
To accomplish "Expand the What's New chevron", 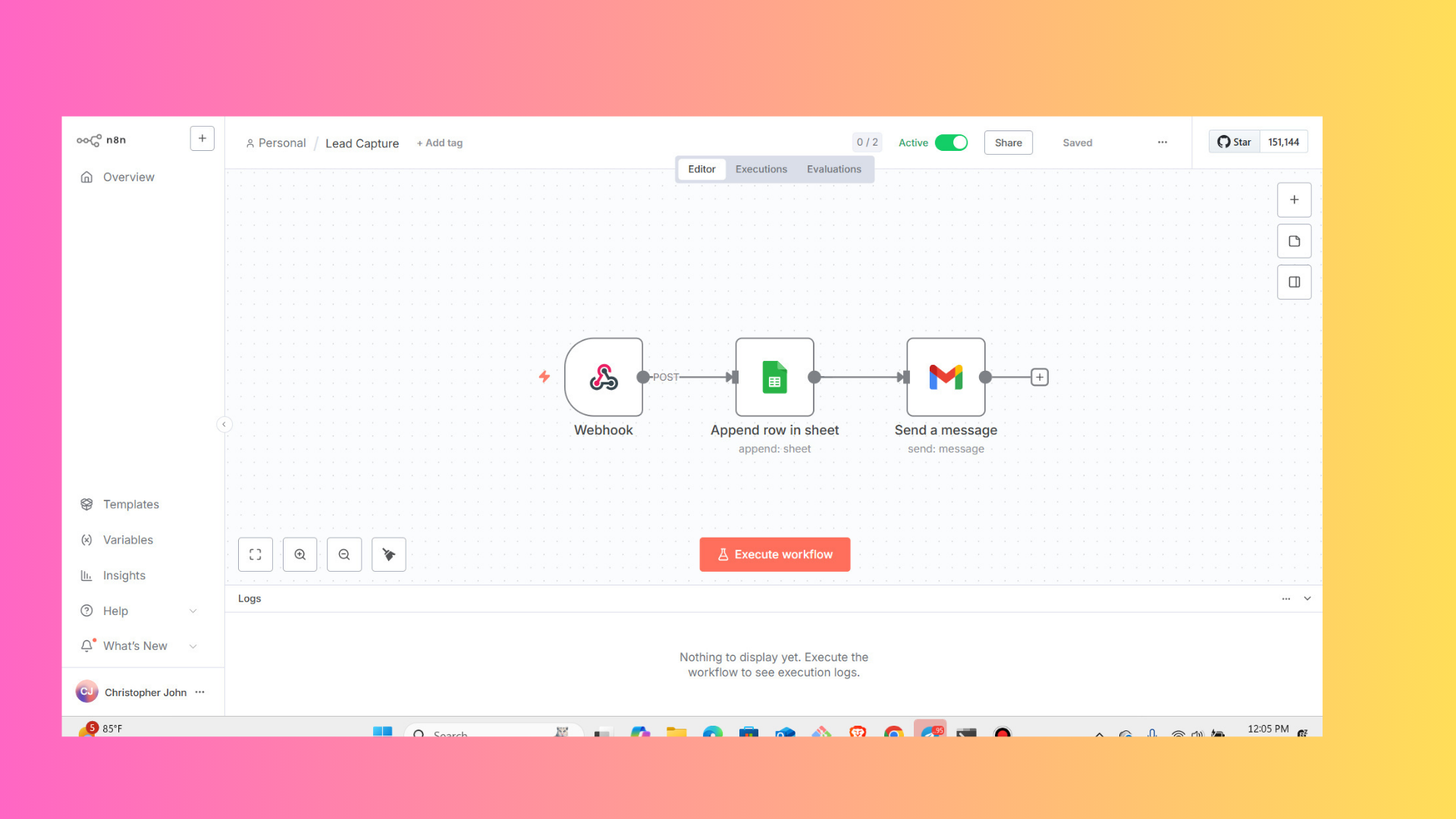I will (x=193, y=646).
